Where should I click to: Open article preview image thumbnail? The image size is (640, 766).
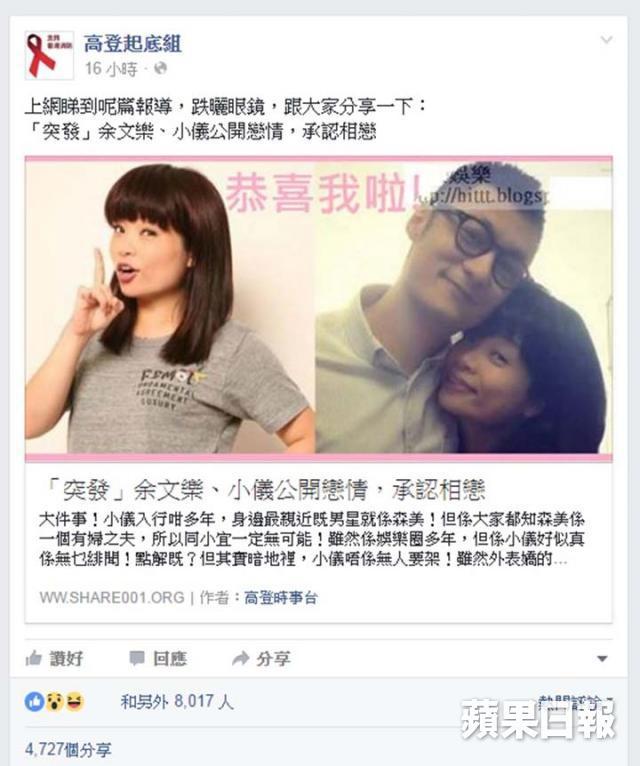click(x=319, y=309)
